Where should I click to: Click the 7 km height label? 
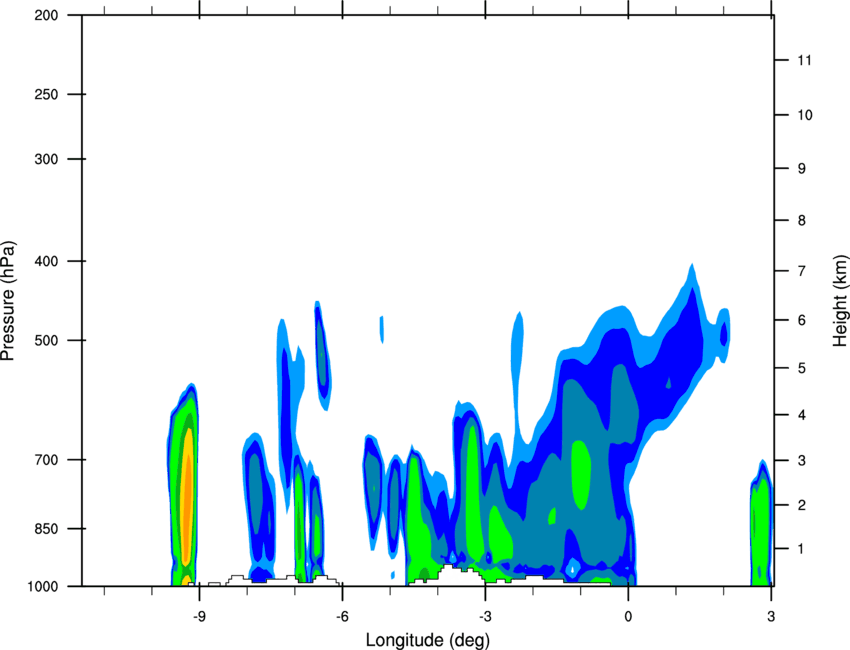coord(802,270)
